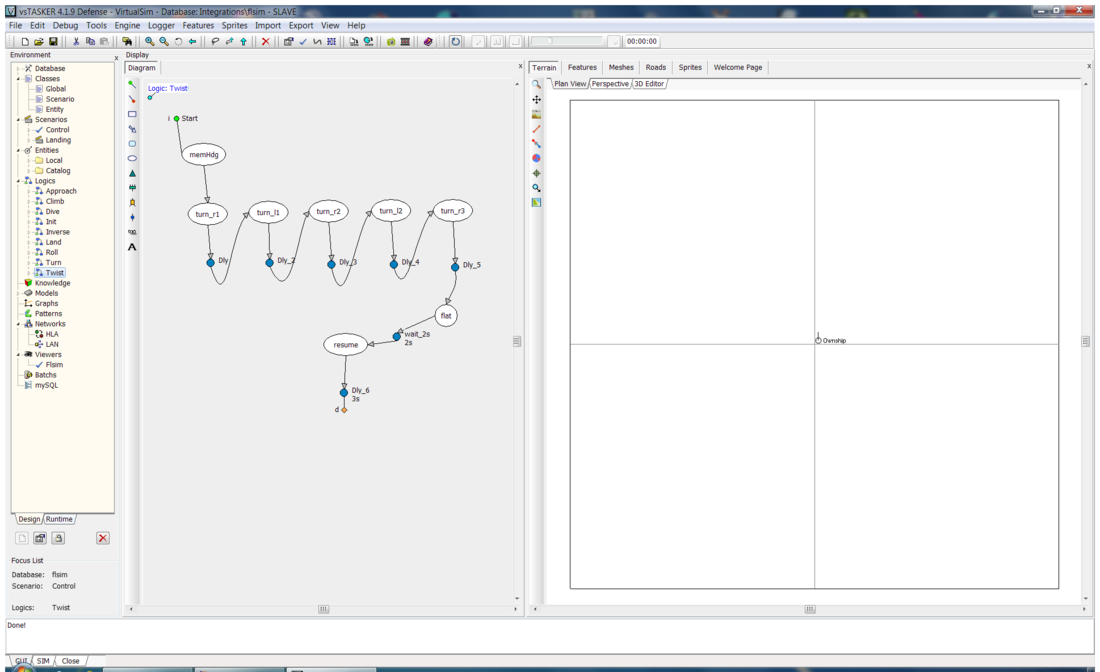
Task: Click the zoom in magnifier in toolbar
Action: pos(149,42)
